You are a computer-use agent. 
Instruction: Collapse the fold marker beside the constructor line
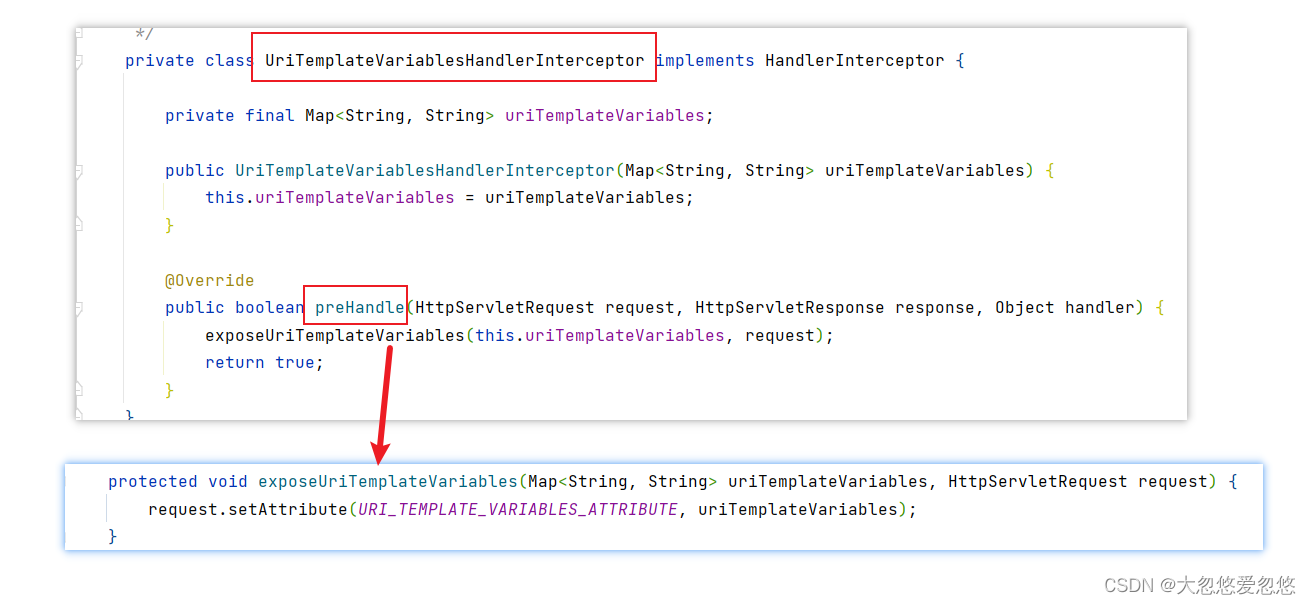tap(79, 172)
